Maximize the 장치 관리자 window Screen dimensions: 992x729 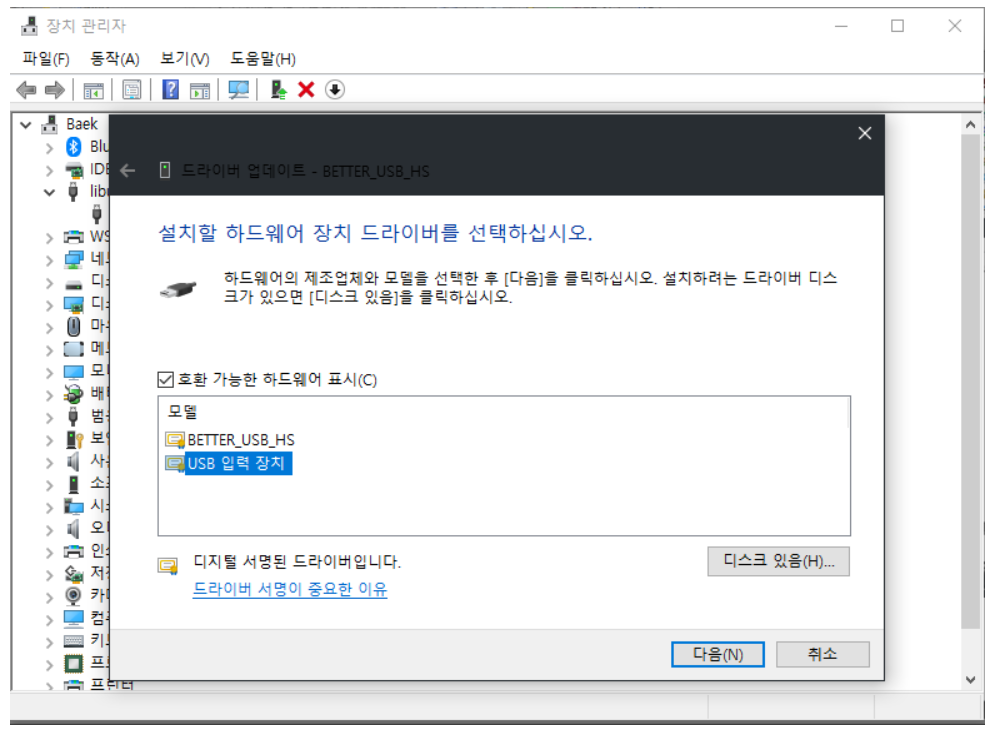[897, 26]
